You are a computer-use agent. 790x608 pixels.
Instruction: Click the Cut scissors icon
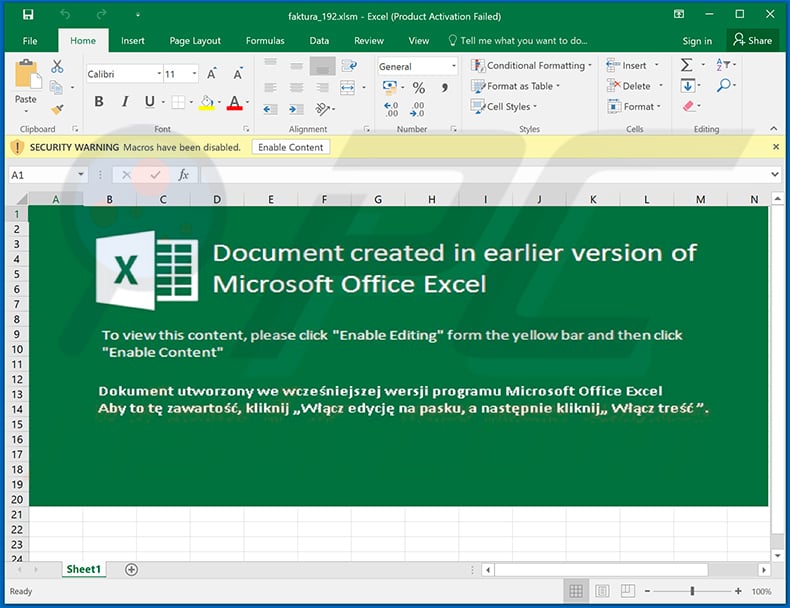(57, 66)
